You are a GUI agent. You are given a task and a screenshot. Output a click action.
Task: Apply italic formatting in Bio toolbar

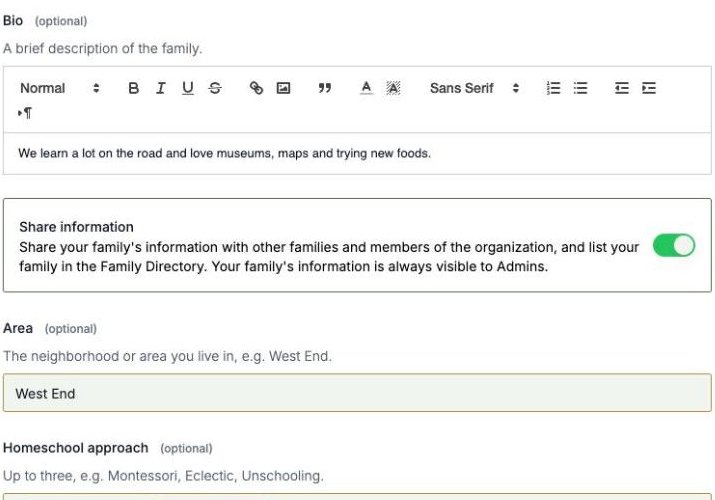coord(161,88)
